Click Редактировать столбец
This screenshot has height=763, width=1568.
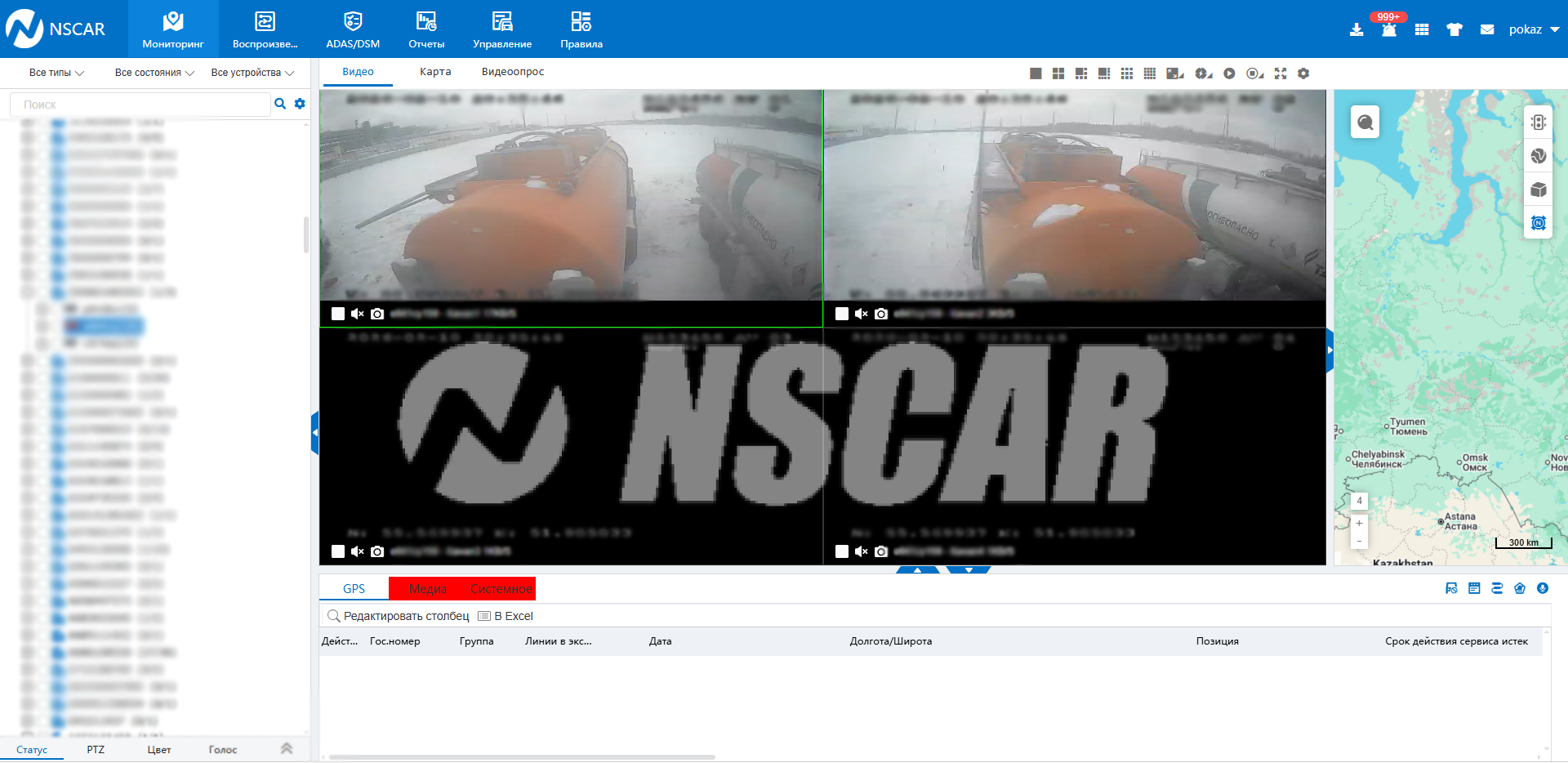tap(399, 616)
